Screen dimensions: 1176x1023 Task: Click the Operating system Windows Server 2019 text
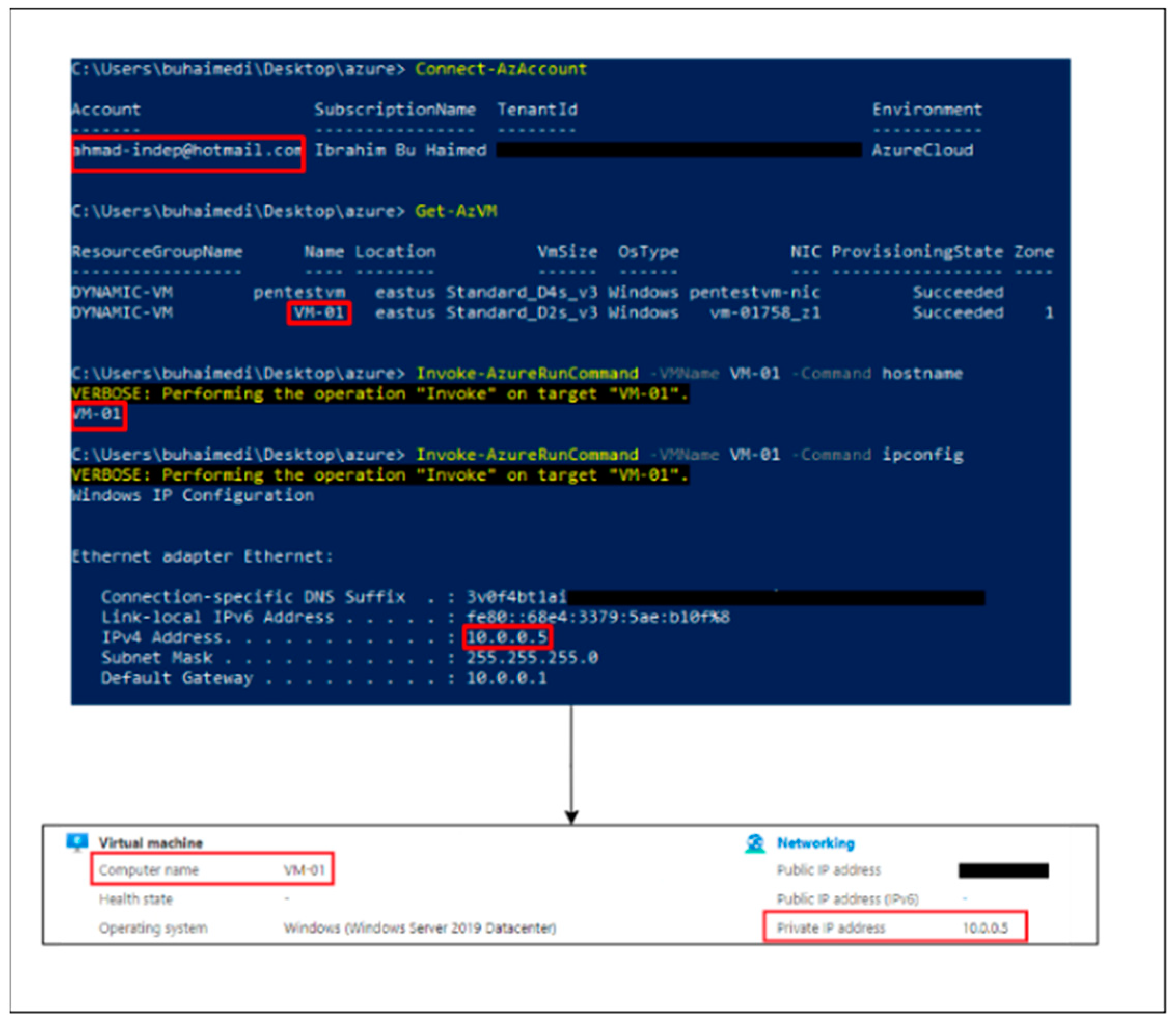tap(419, 927)
